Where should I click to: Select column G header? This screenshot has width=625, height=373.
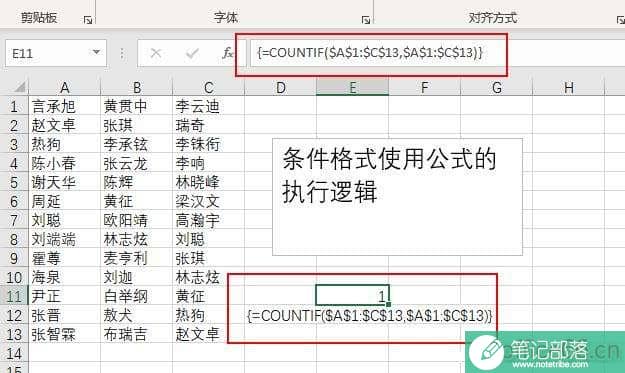[x=497, y=87]
